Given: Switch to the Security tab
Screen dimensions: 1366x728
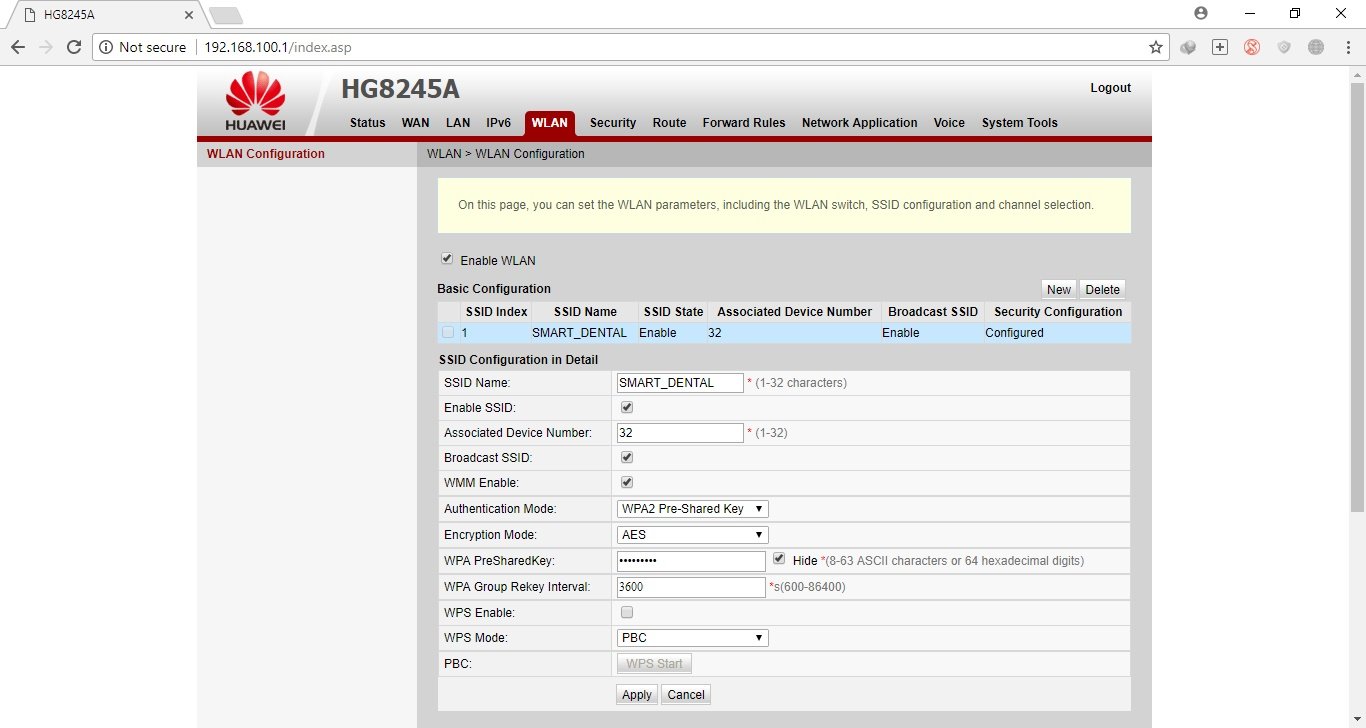Looking at the screenshot, I should tap(612, 123).
